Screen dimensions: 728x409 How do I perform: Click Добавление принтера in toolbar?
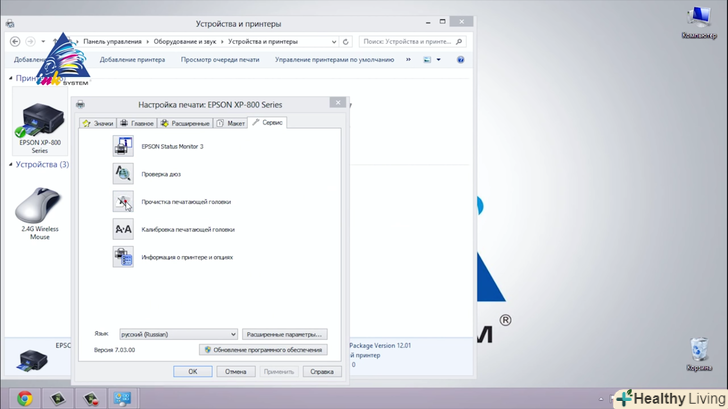(x=132, y=59)
